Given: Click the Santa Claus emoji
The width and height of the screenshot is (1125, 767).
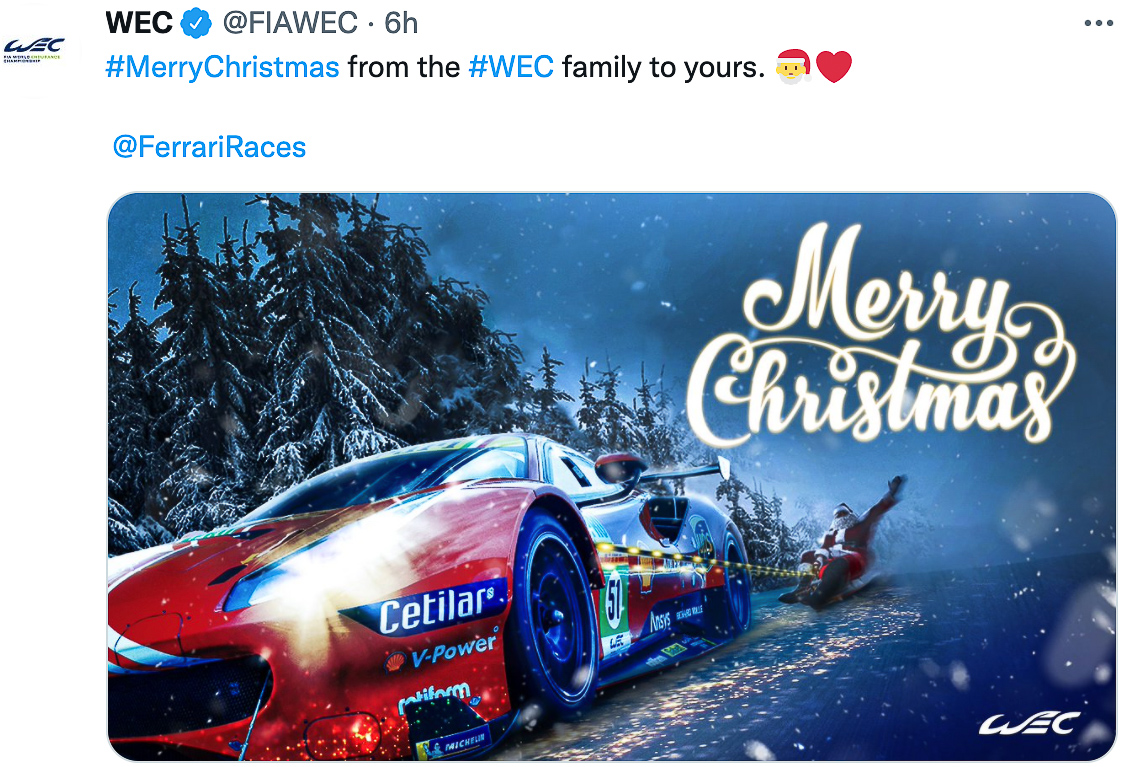Looking at the screenshot, I should pos(793,67).
